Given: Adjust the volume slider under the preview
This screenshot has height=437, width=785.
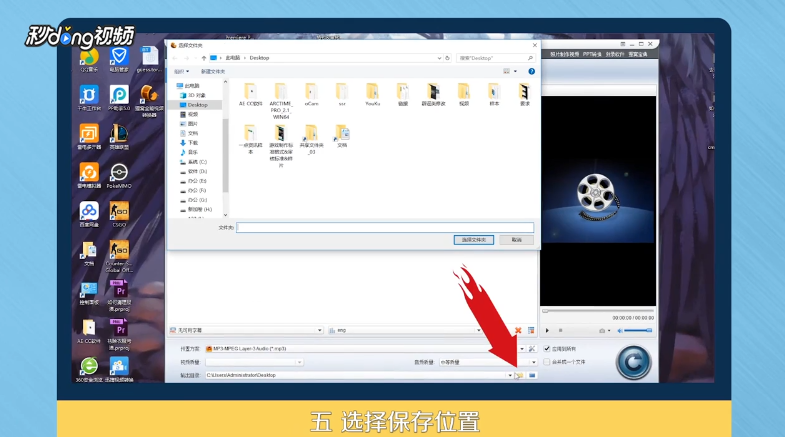Looking at the screenshot, I should [638, 330].
